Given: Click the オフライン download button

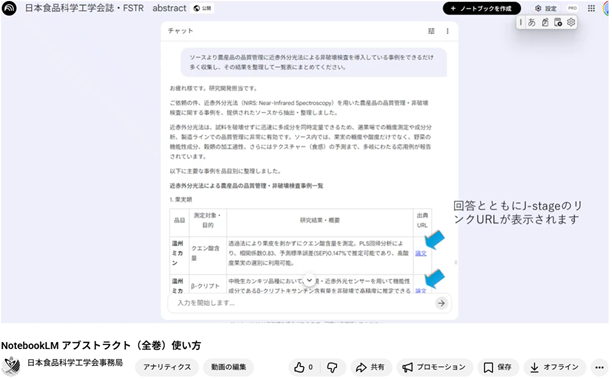Looking at the screenshot, I should 555,367.
